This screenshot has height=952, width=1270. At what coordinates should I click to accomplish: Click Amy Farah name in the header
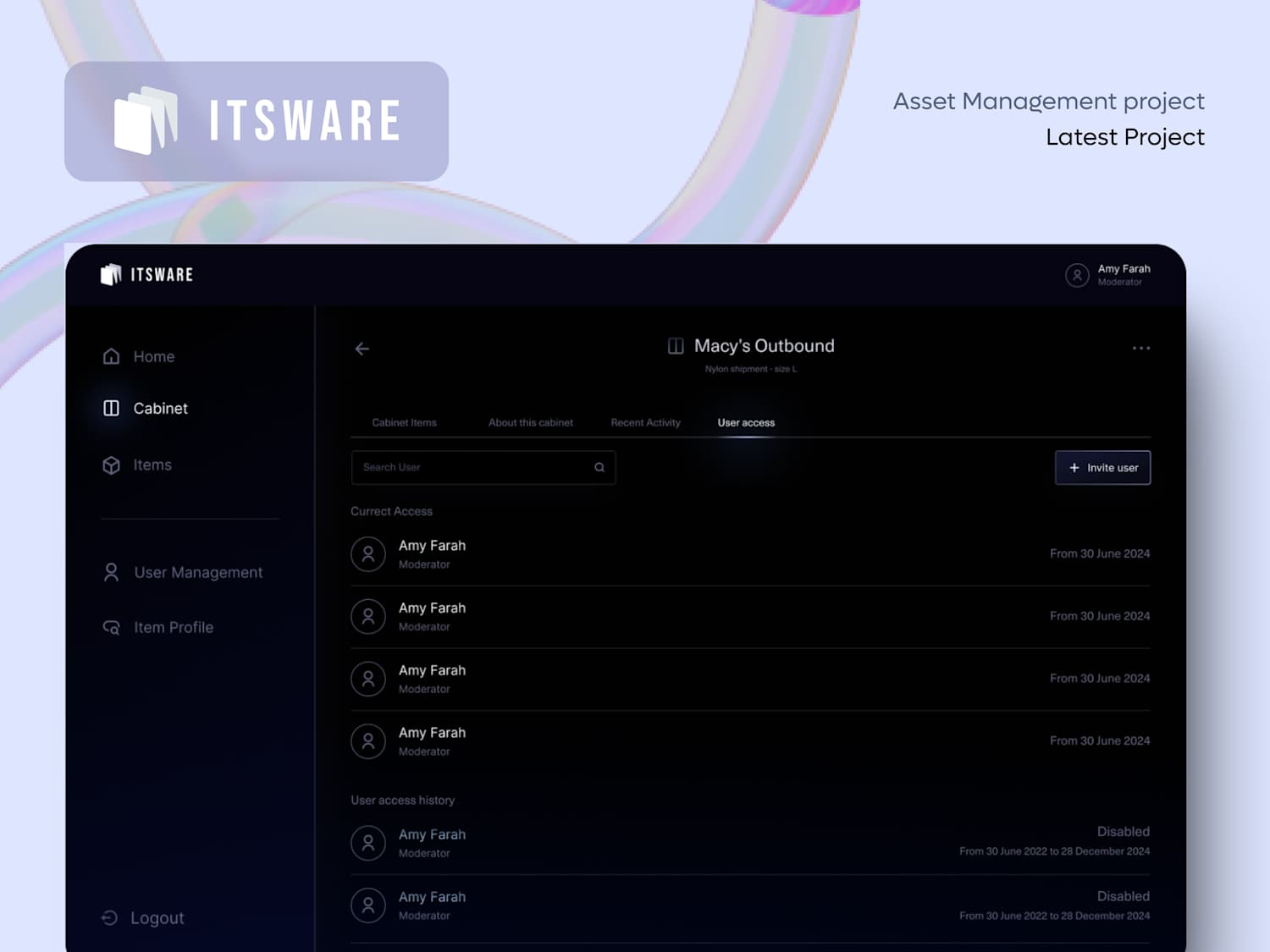(x=1124, y=268)
